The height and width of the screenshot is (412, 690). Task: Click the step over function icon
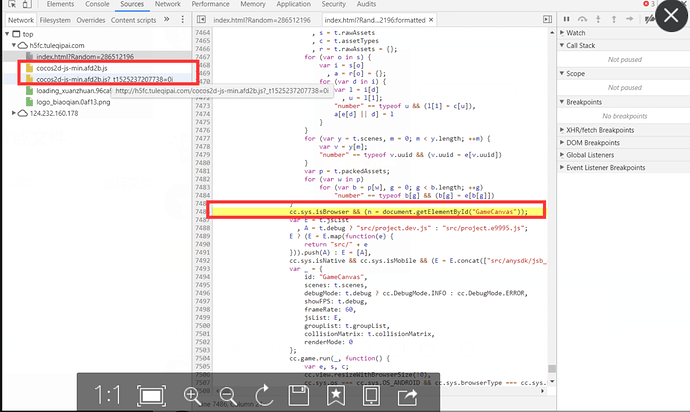pos(582,19)
